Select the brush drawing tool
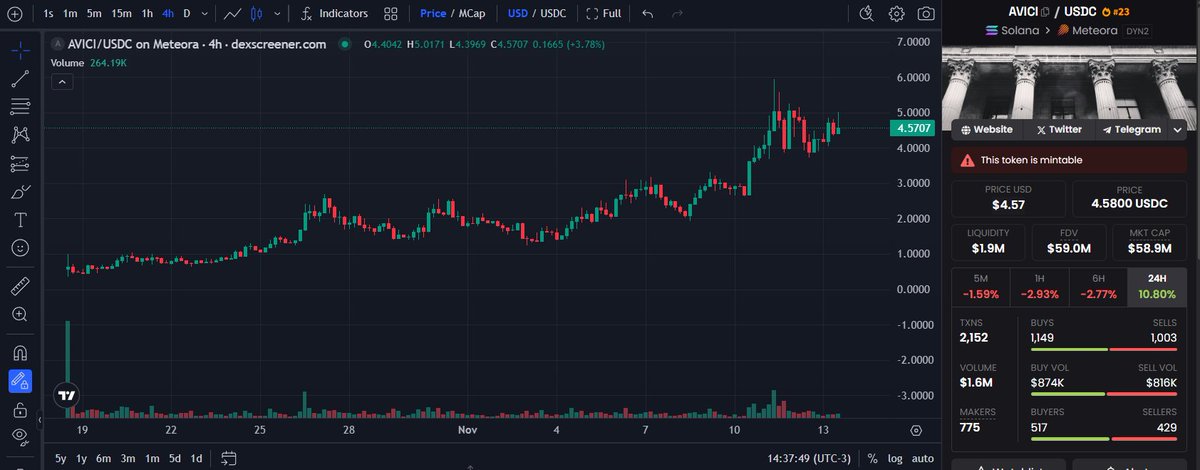Screen dimensions: 1200x470 tap(20, 191)
